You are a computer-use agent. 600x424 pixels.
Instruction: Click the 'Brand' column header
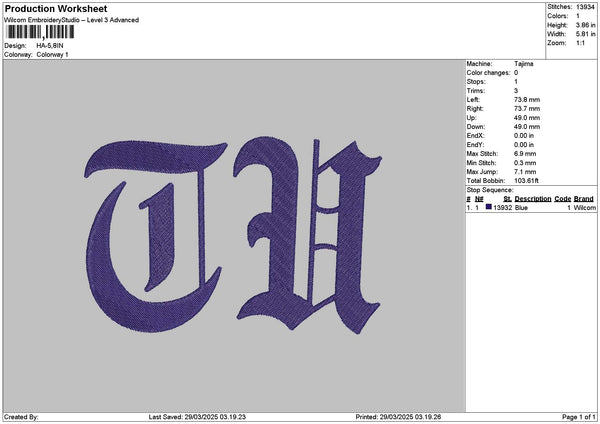pyautogui.click(x=584, y=199)
